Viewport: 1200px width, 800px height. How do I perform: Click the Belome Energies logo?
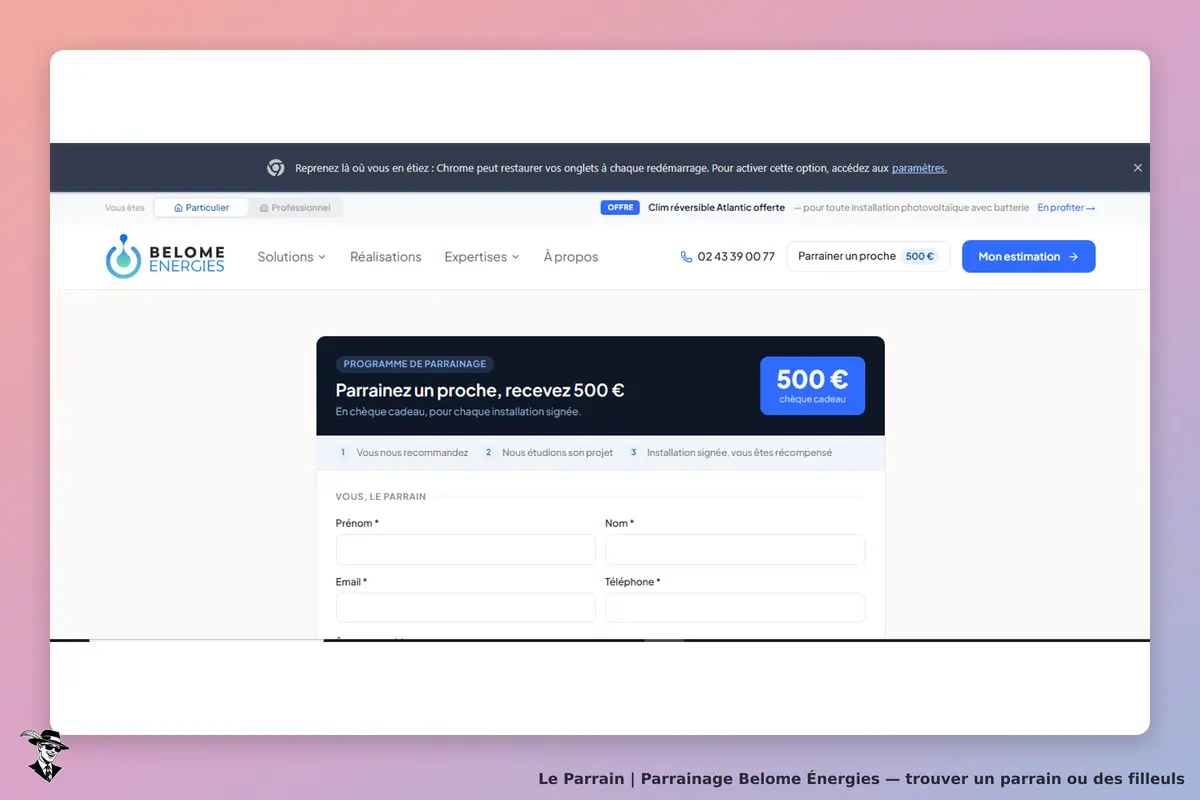(165, 256)
